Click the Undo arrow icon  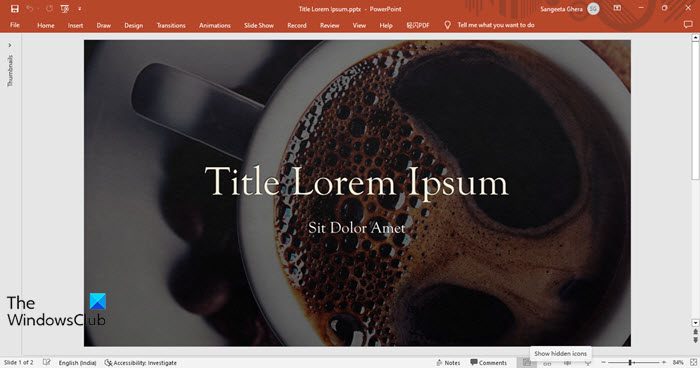30,8
